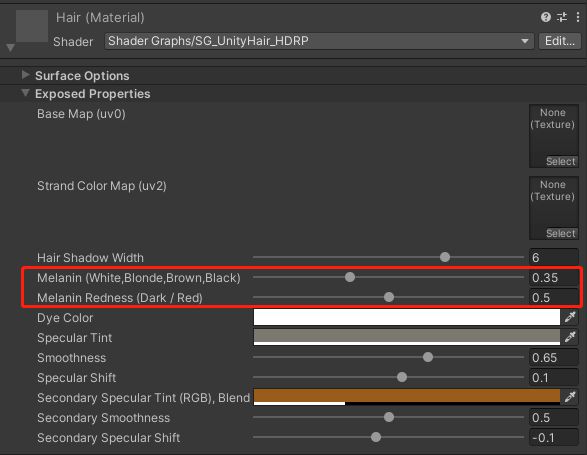This screenshot has width=587, height=455.
Task: Open the Specular Tint color swatch
Action: 407,337
